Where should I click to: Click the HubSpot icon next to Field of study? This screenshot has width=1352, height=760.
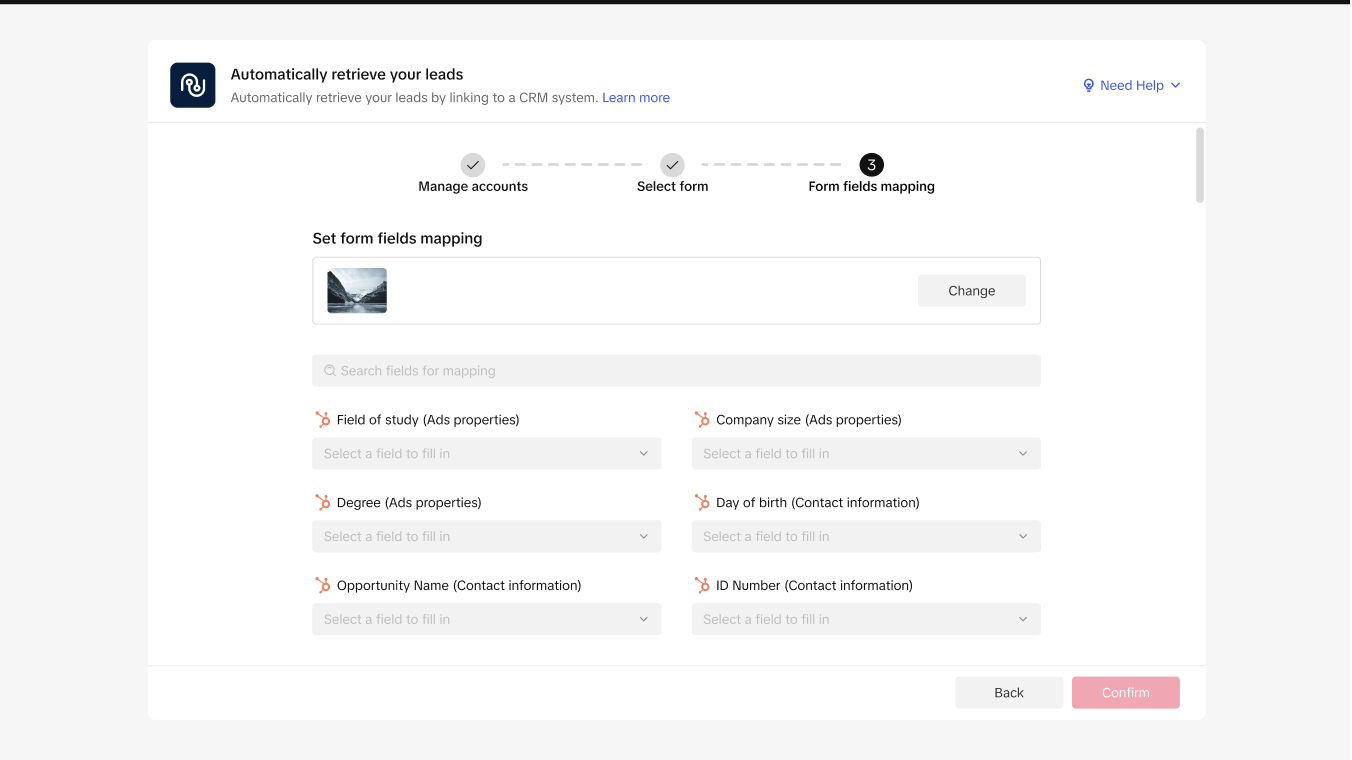click(x=323, y=420)
